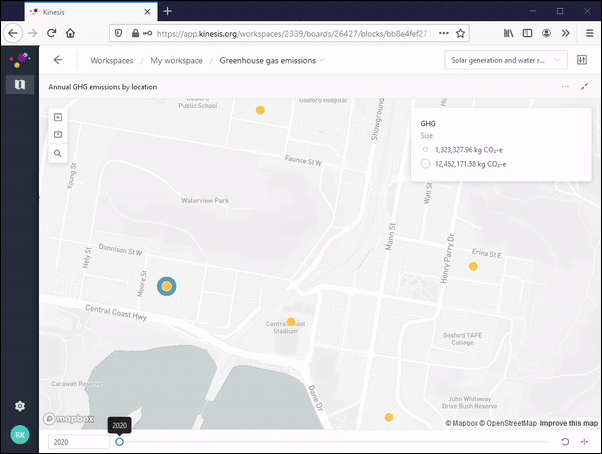Reset the timeline with the loop icon

[x=565, y=442]
